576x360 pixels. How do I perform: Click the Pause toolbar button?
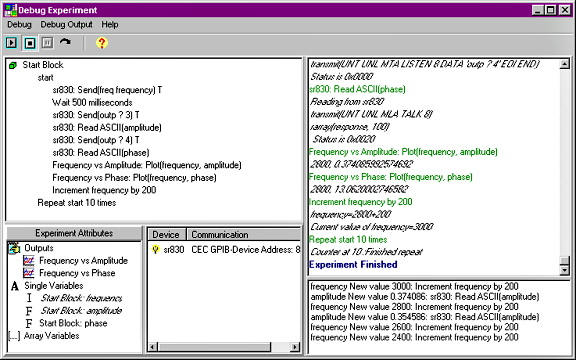(x=47, y=43)
